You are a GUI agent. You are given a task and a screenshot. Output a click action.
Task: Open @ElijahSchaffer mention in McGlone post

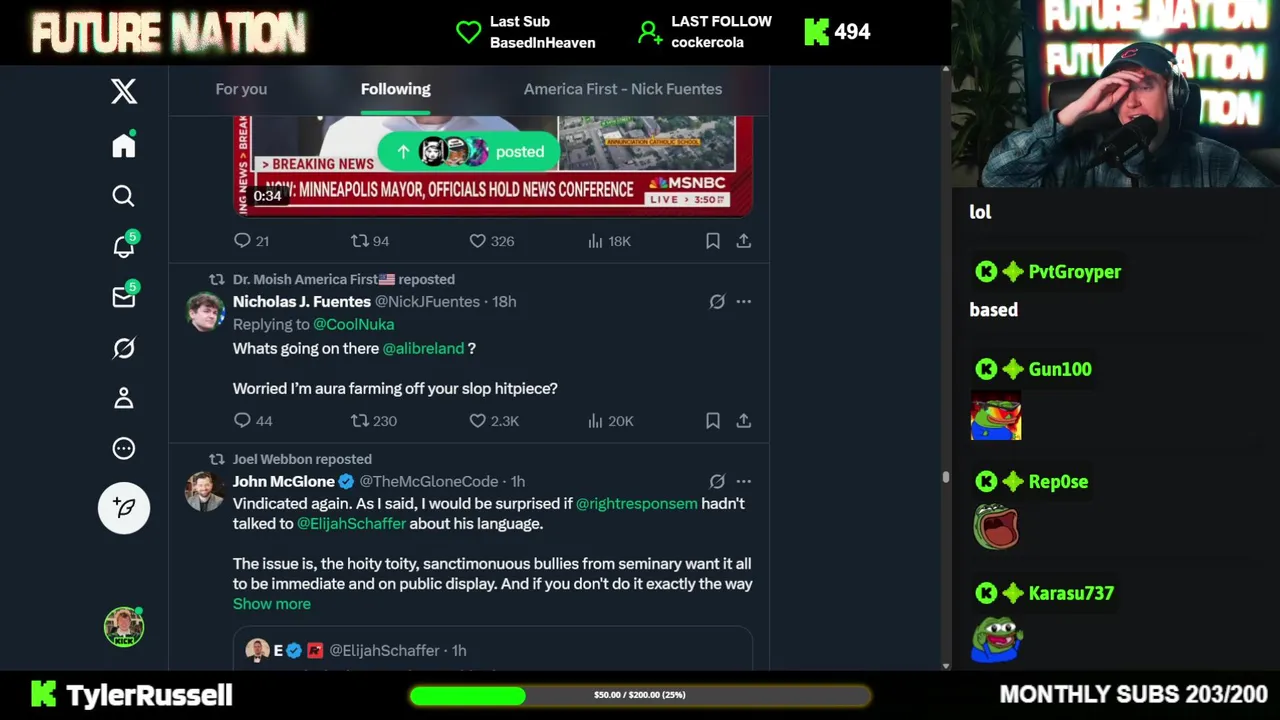[x=351, y=523]
